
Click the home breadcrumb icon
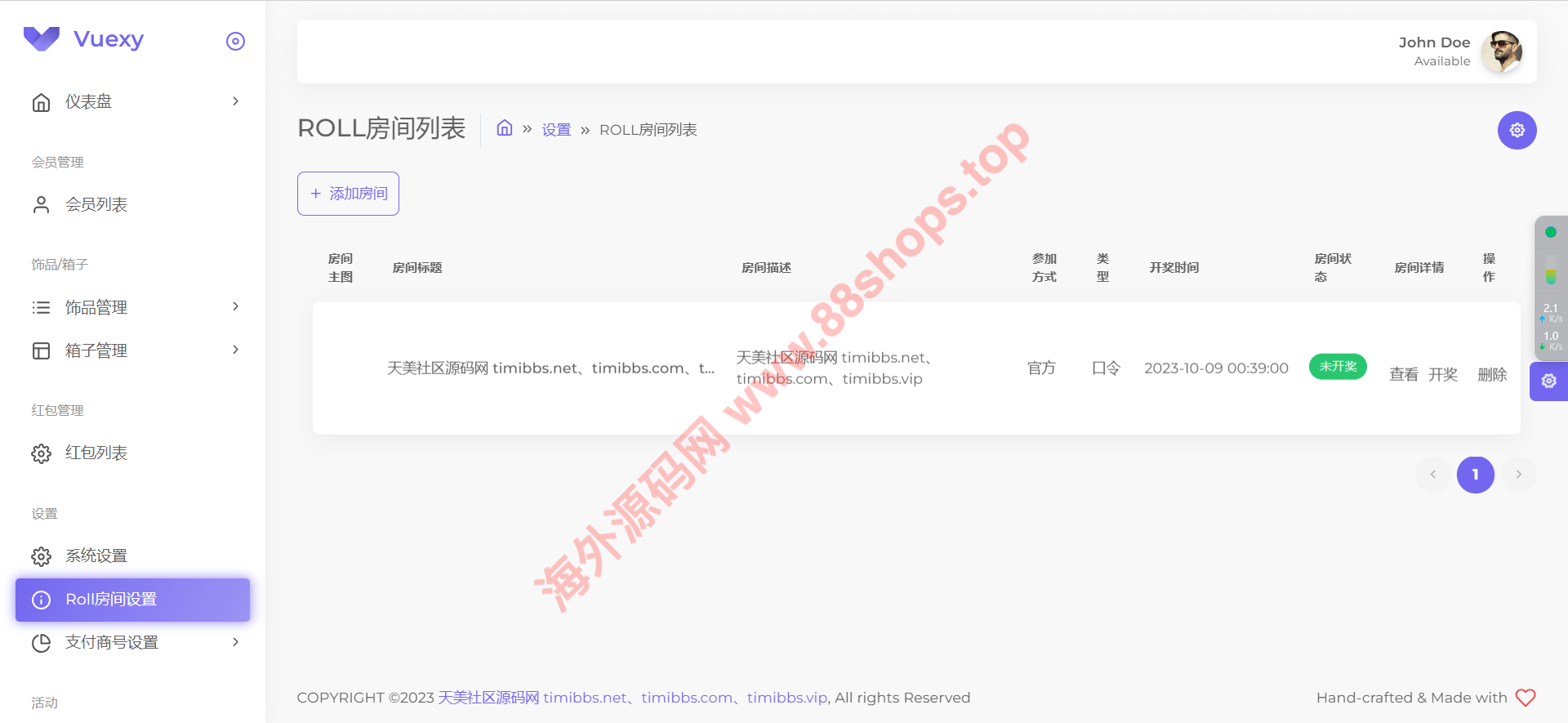505,128
